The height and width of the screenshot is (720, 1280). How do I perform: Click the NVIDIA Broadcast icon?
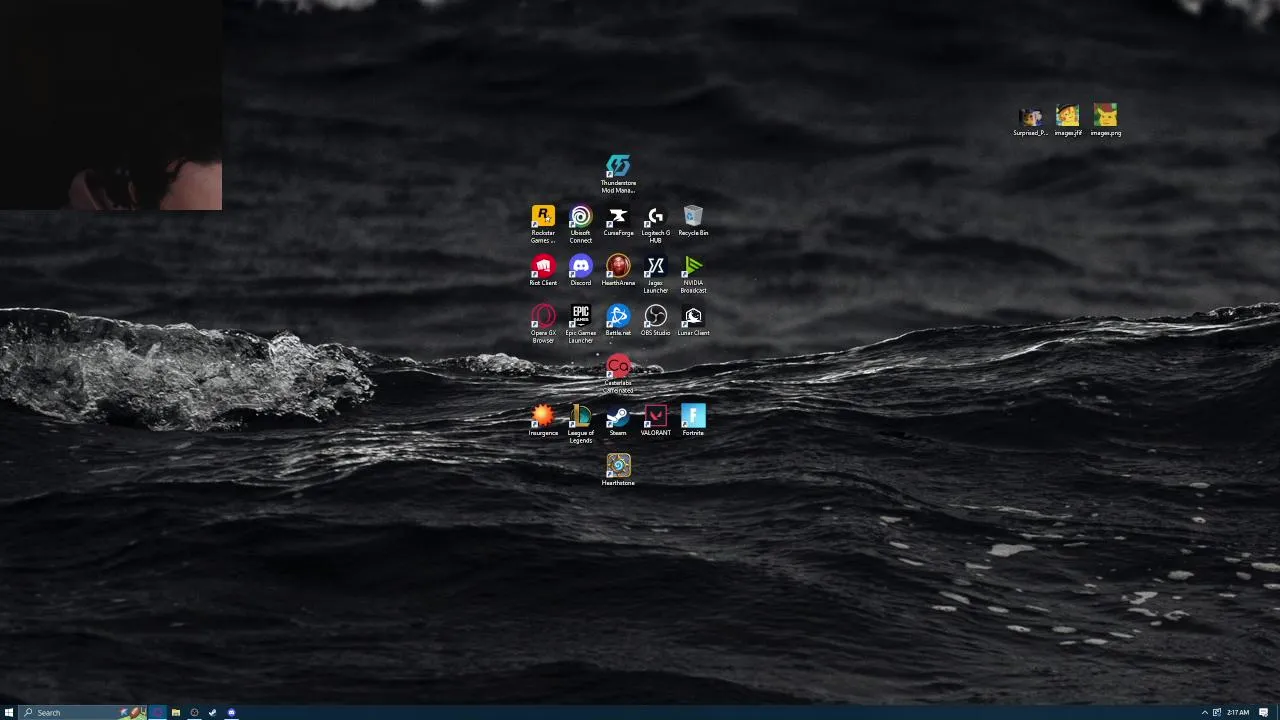pyautogui.click(x=693, y=274)
